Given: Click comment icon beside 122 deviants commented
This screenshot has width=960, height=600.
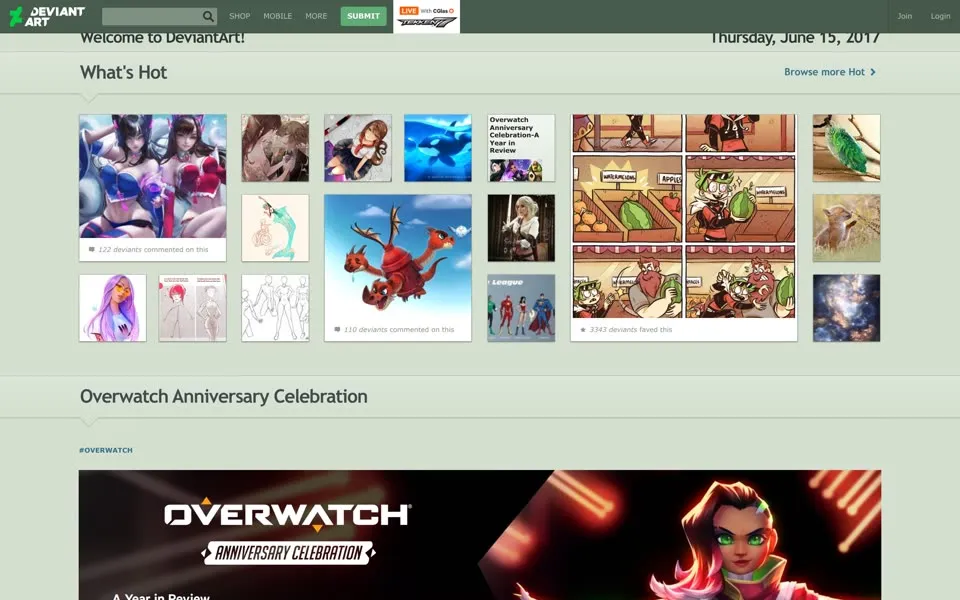Looking at the screenshot, I should (x=92, y=250).
